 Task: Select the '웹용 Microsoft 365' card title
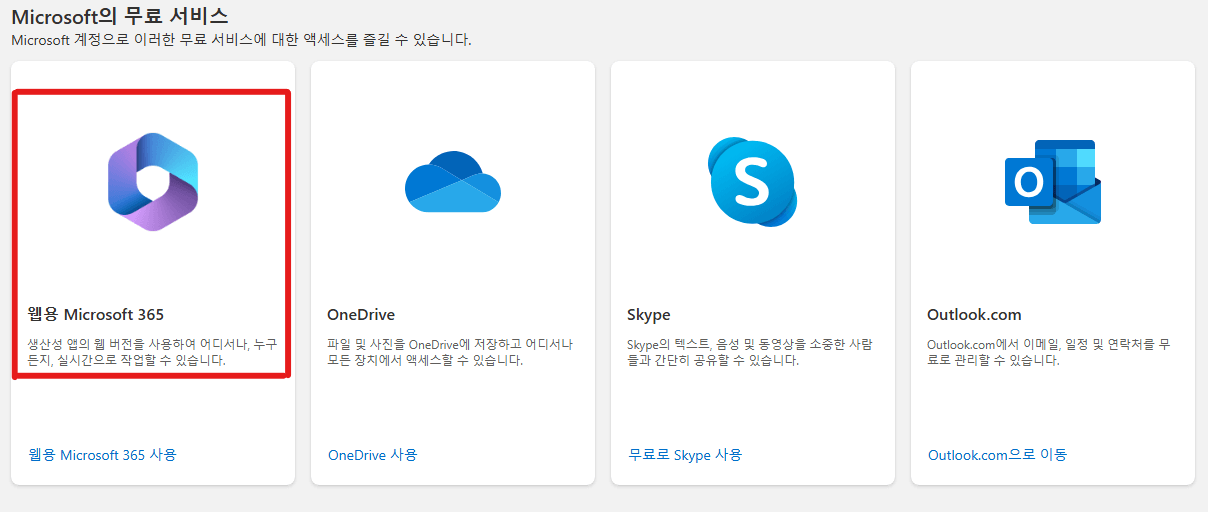coord(95,315)
